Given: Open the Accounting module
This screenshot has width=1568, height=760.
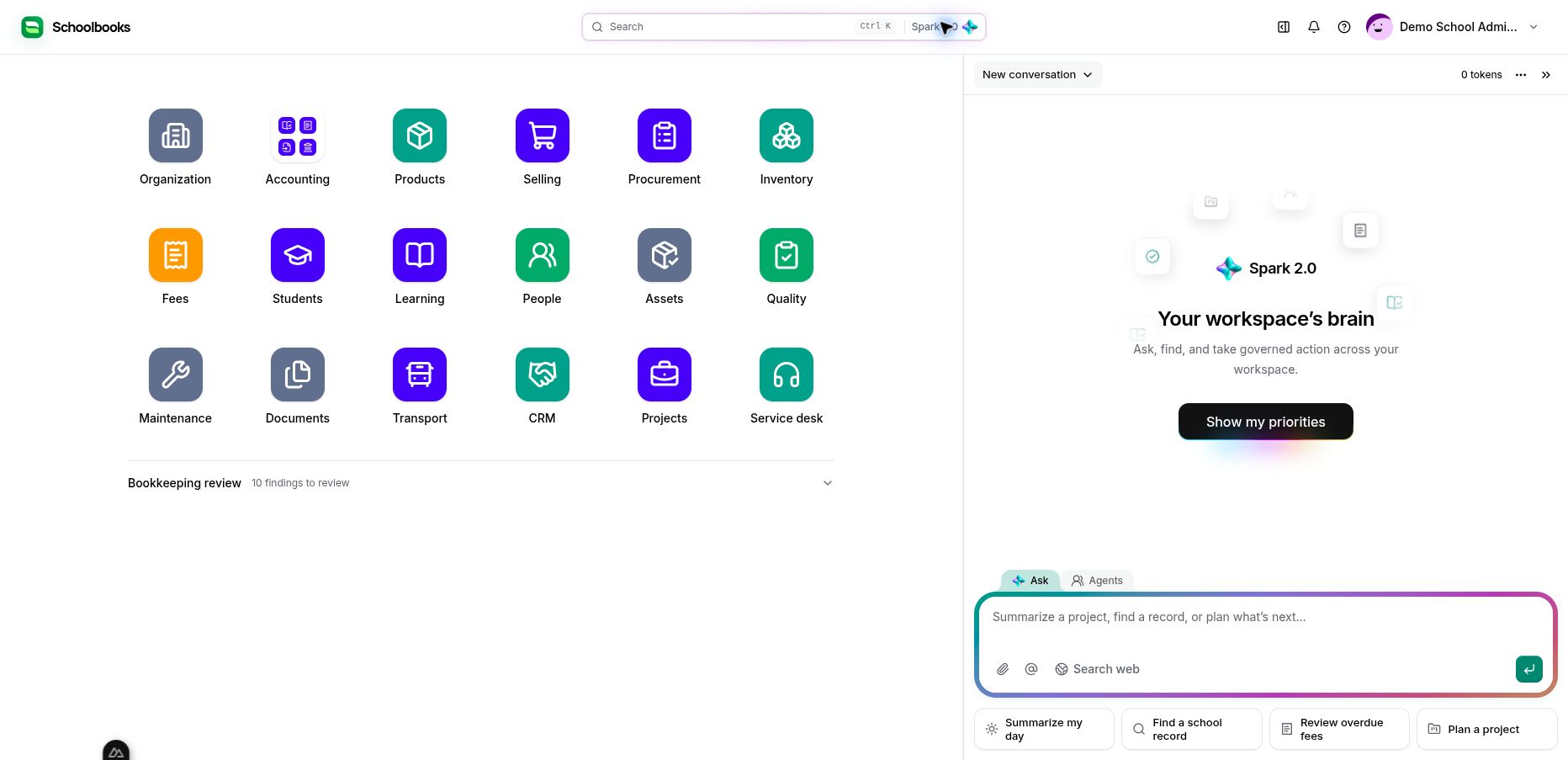Looking at the screenshot, I should 298,136.
